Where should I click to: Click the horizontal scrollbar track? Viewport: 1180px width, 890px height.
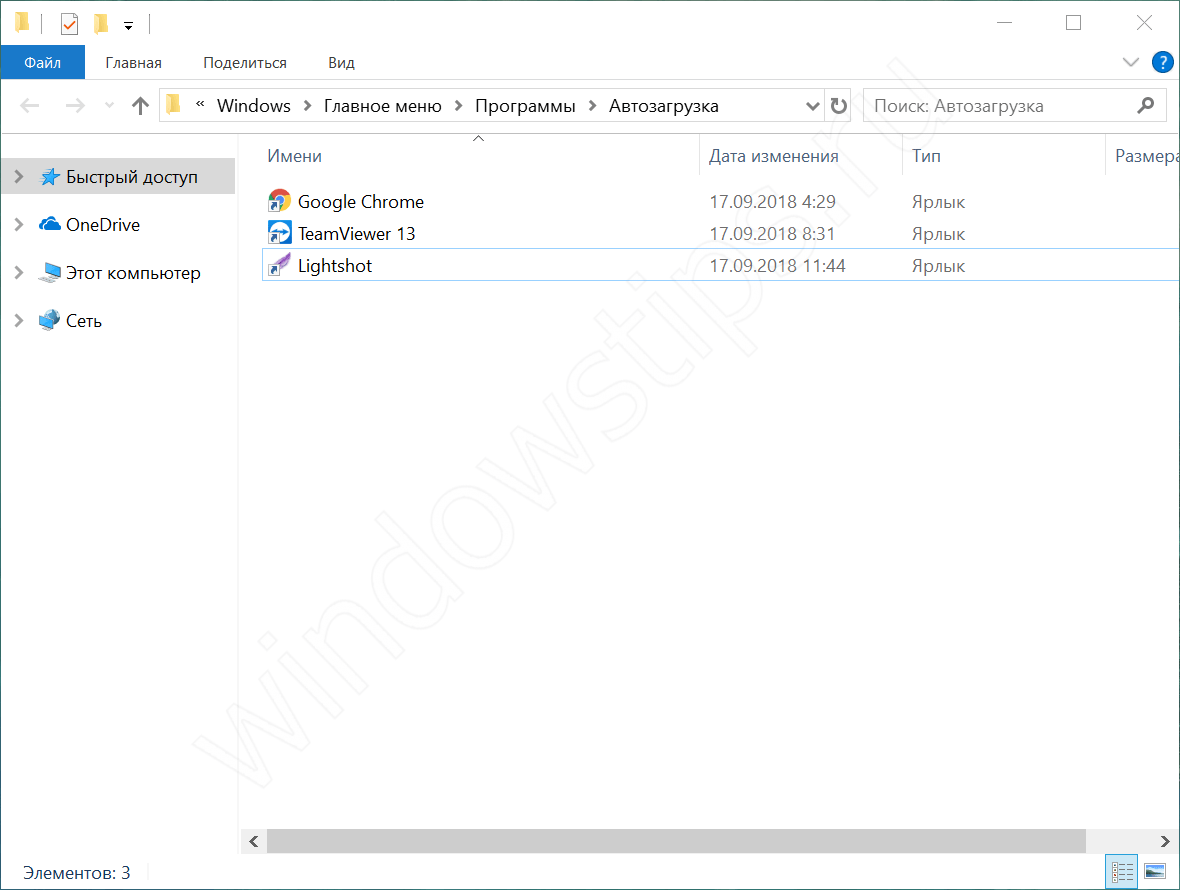click(x=1120, y=841)
